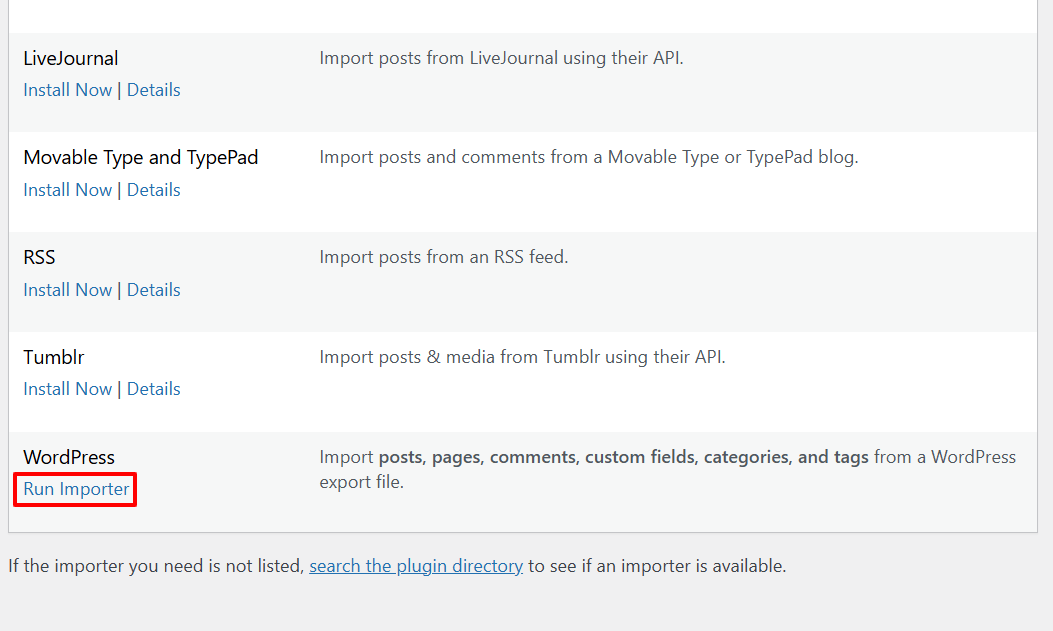
Task: Click Install Now under LiveJournal
Action: [67, 90]
